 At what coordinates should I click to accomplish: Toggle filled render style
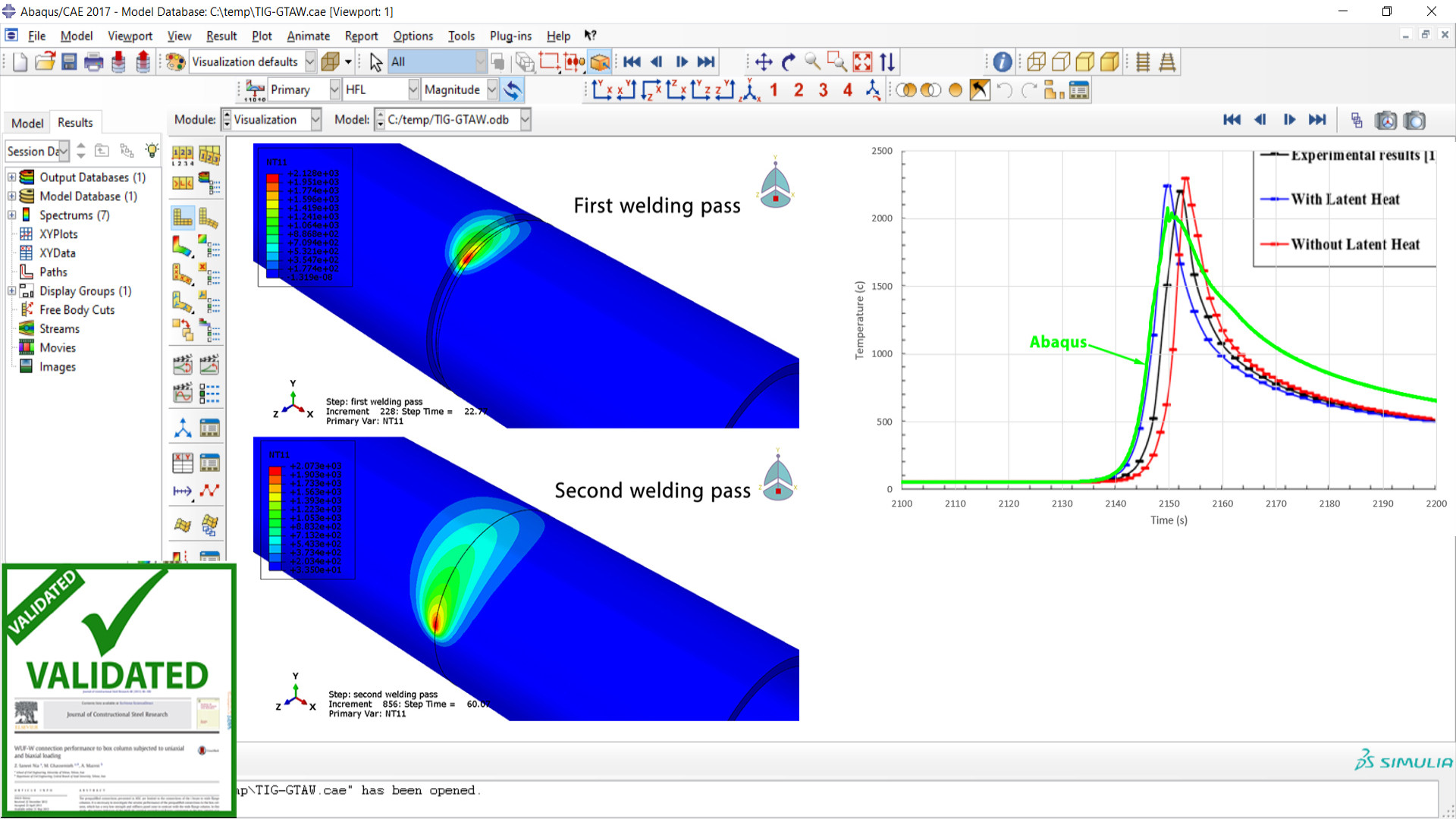[x=1085, y=62]
